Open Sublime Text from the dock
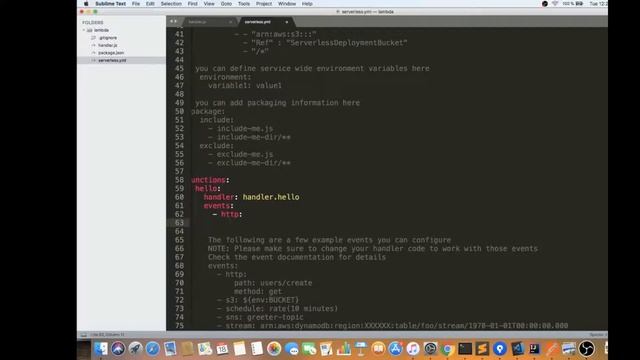The height and width of the screenshot is (360, 640). click(482, 349)
